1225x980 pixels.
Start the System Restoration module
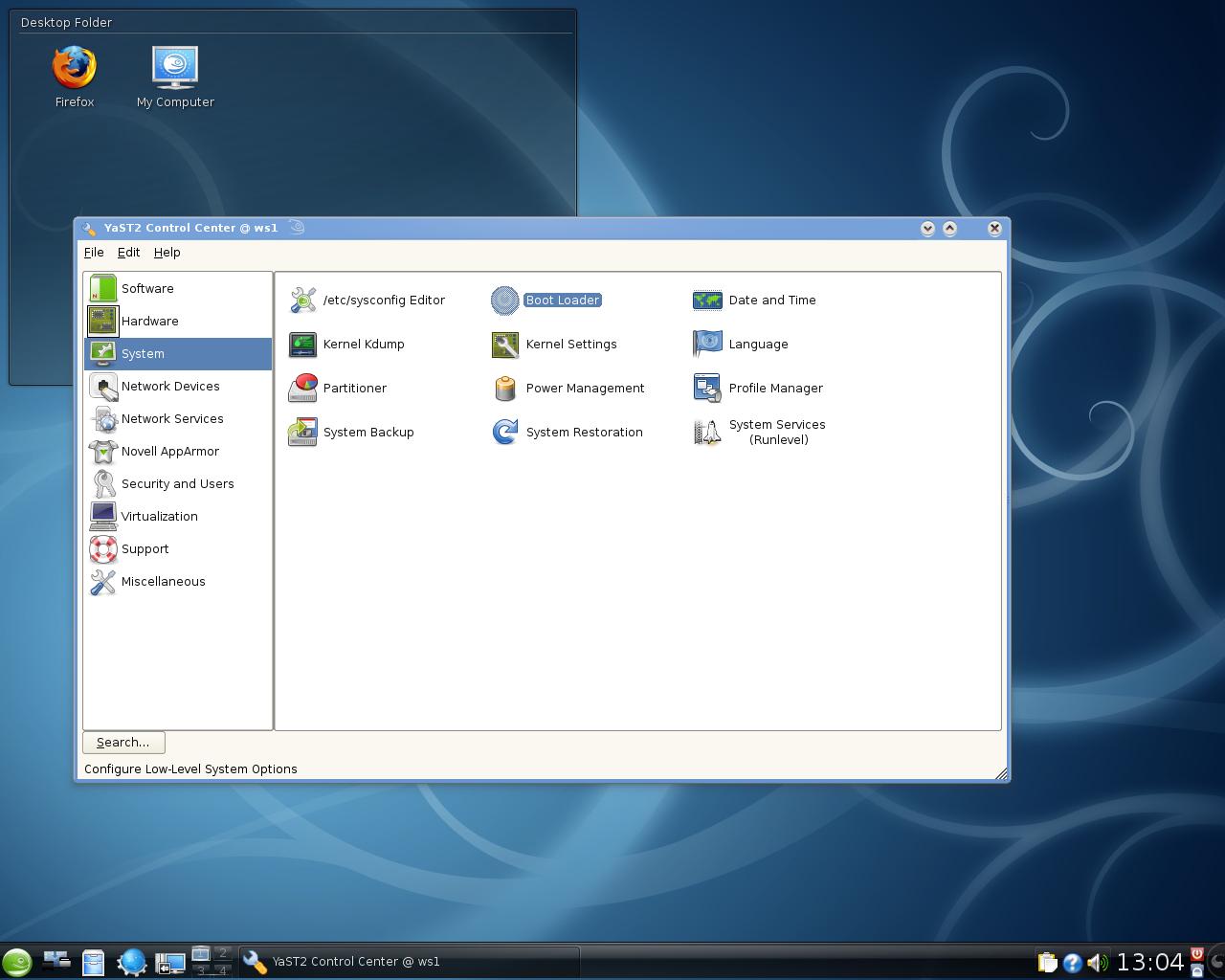point(568,432)
